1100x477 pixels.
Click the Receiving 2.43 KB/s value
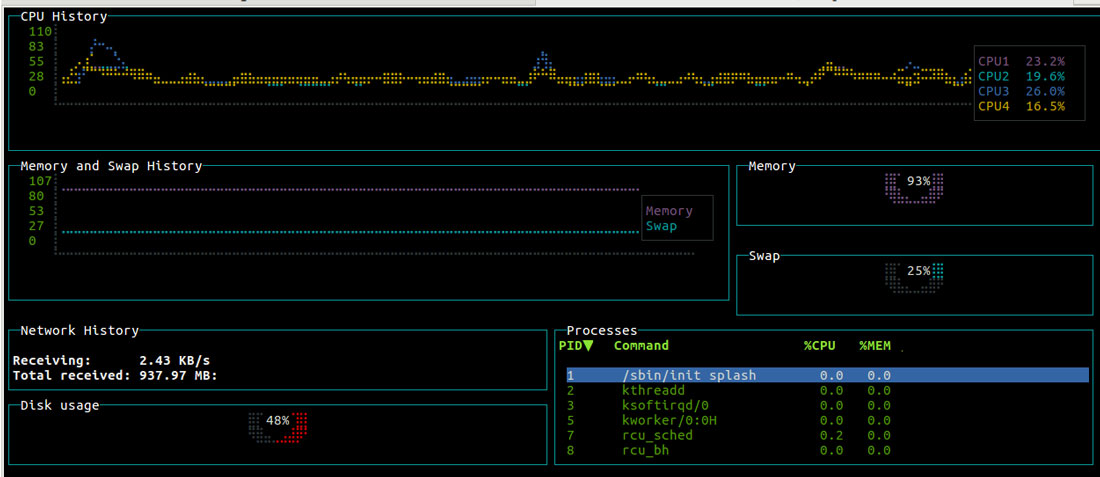tap(175, 361)
